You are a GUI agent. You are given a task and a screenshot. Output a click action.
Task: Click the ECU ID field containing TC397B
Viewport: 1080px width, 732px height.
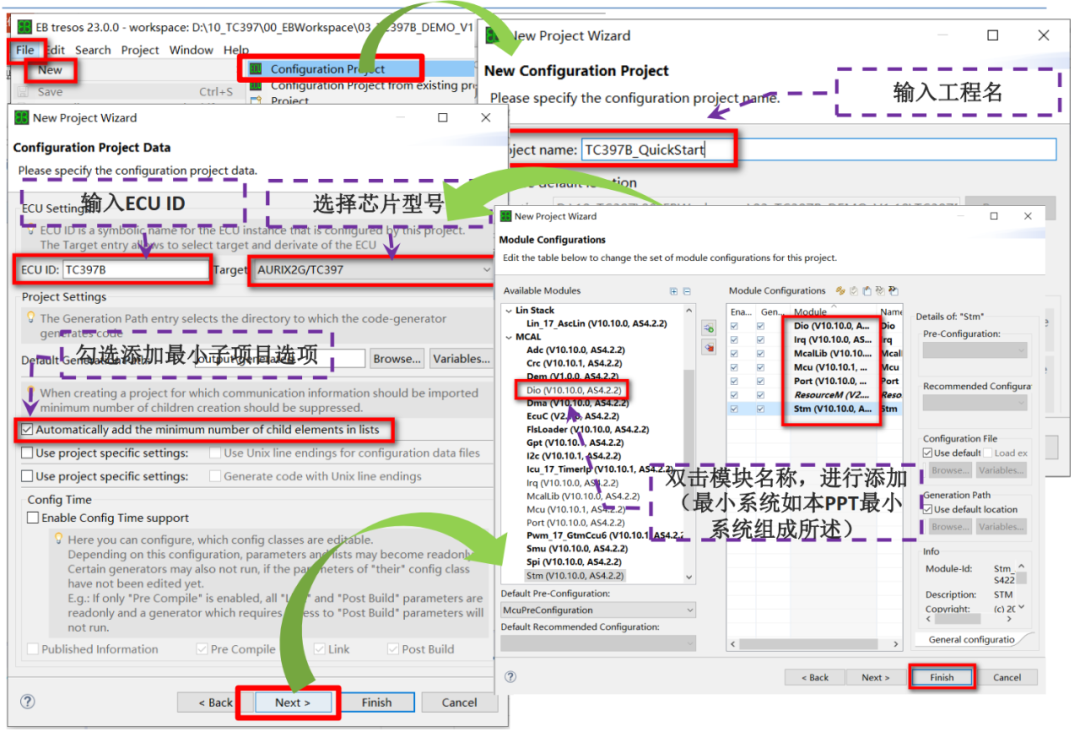click(x=135, y=270)
